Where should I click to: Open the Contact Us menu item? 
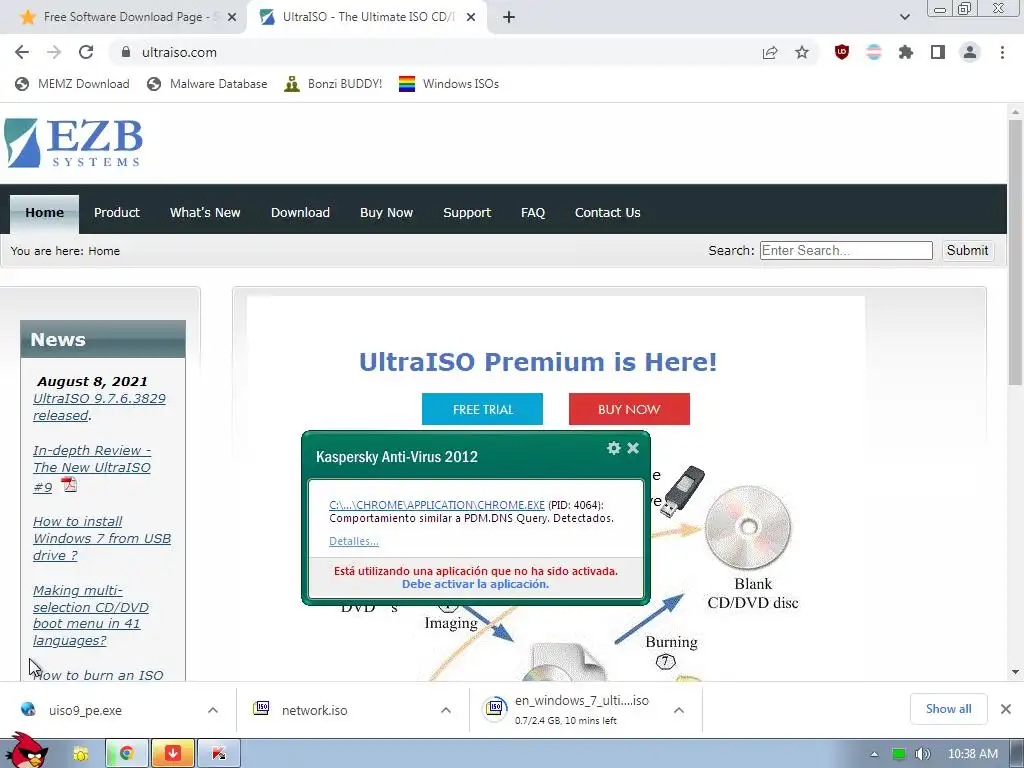click(607, 213)
